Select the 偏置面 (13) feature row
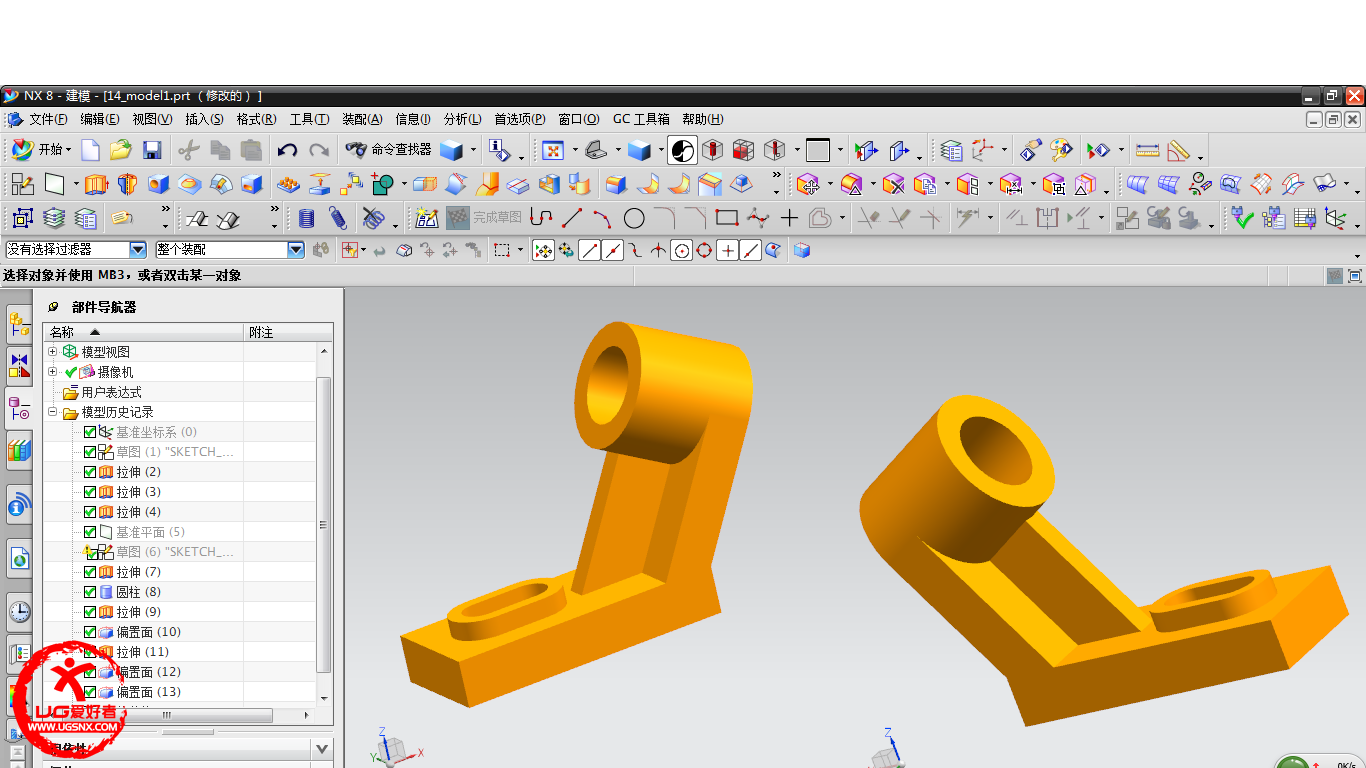Image resolution: width=1366 pixels, height=768 pixels. click(x=148, y=692)
